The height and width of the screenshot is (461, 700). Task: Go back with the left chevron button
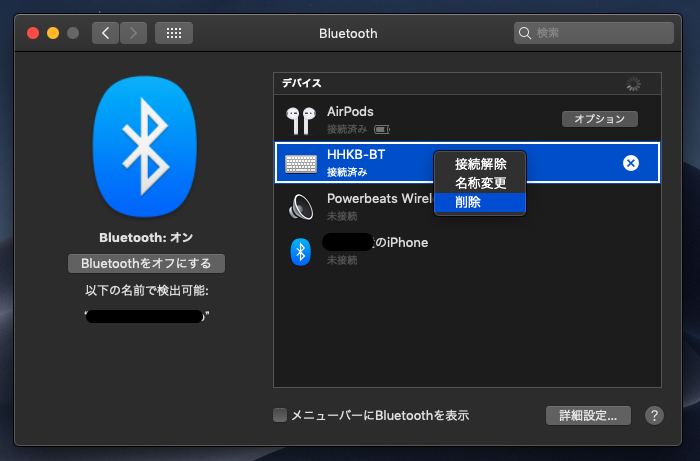105,33
